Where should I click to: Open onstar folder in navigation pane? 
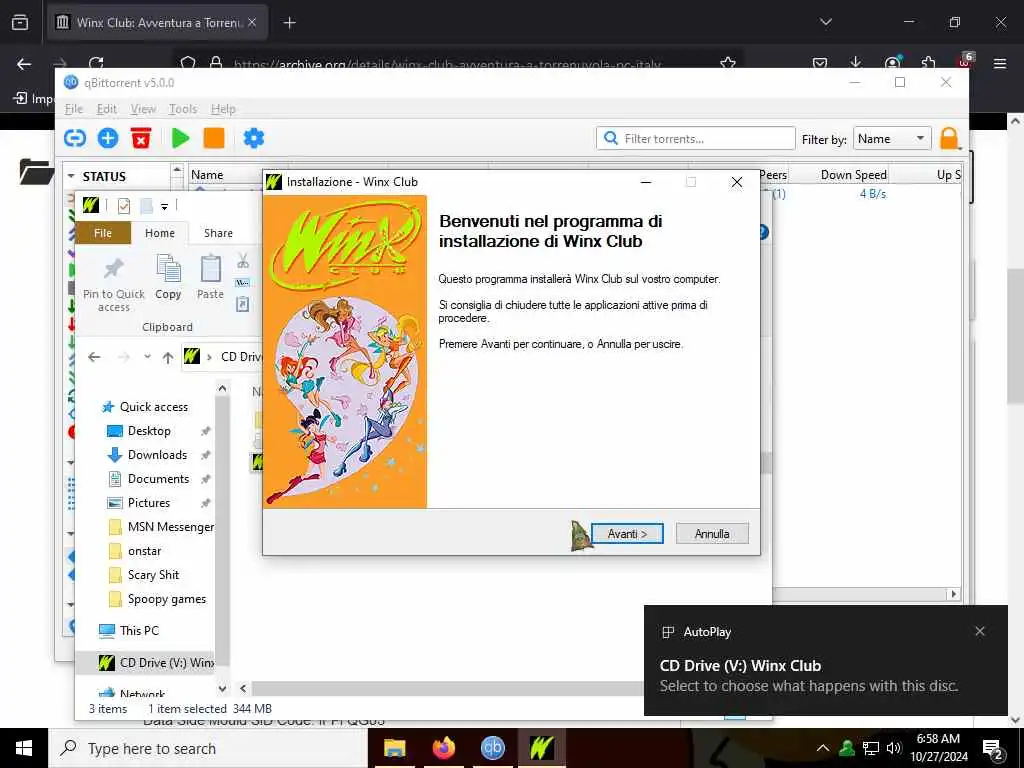pyautogui.click(x=144, y=551)
